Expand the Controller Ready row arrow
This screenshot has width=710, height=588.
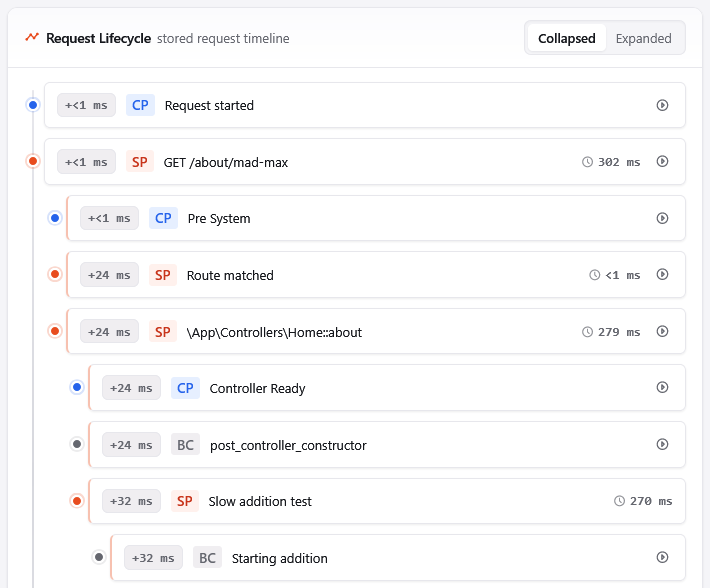[x=662, y=387]
